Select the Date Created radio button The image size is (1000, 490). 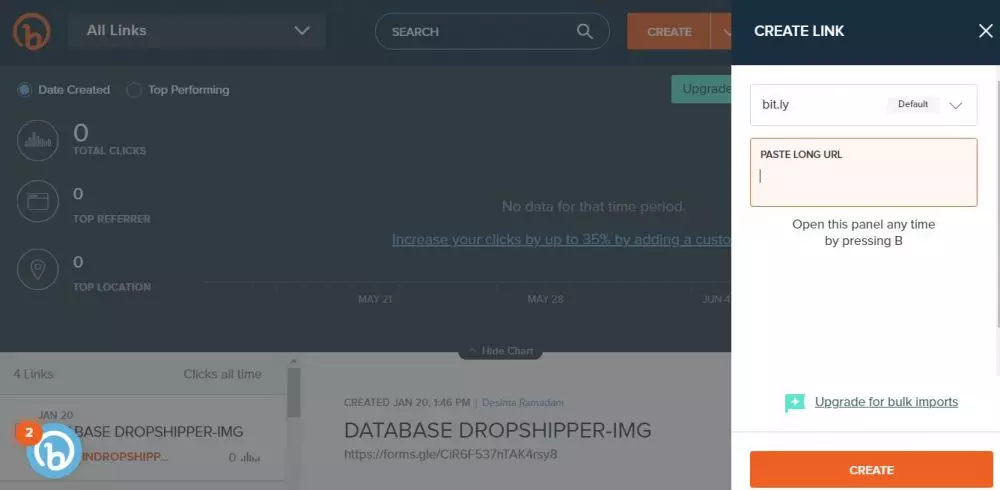(x=24, y=90)
